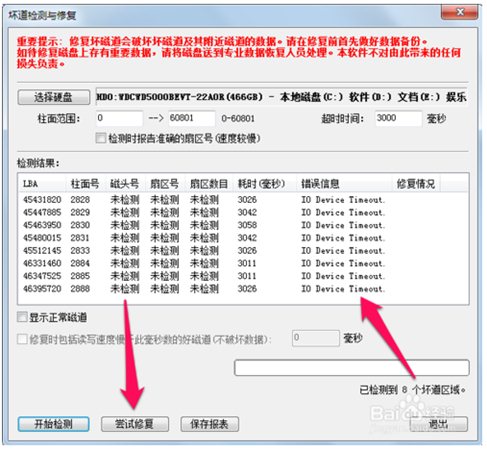487x450 pixels.
Task: Click the 磁头号 column header
Action: (125, 184)
